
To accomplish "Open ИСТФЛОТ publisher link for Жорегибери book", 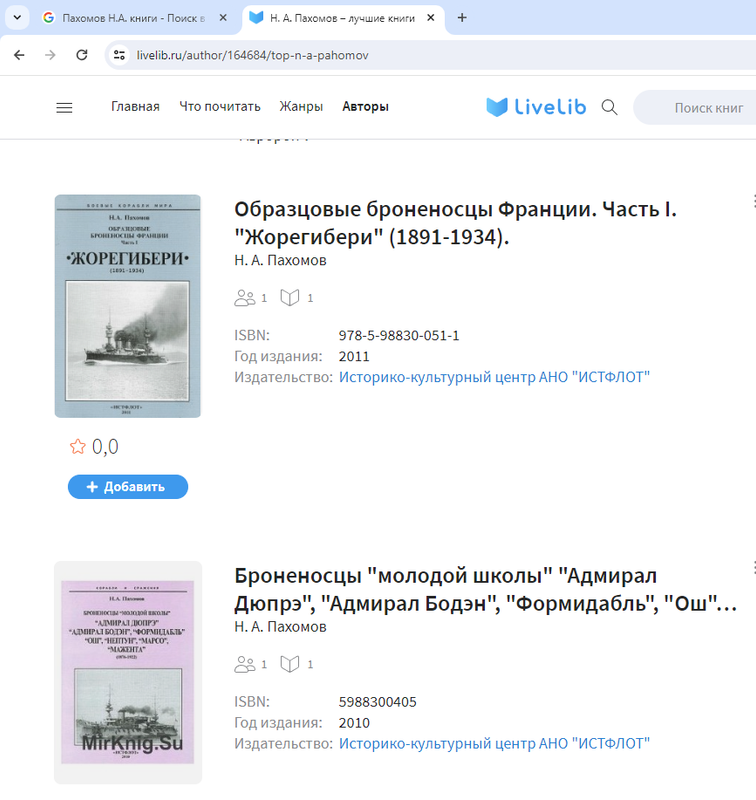I will pyautogui.click(x=494, y=377).
